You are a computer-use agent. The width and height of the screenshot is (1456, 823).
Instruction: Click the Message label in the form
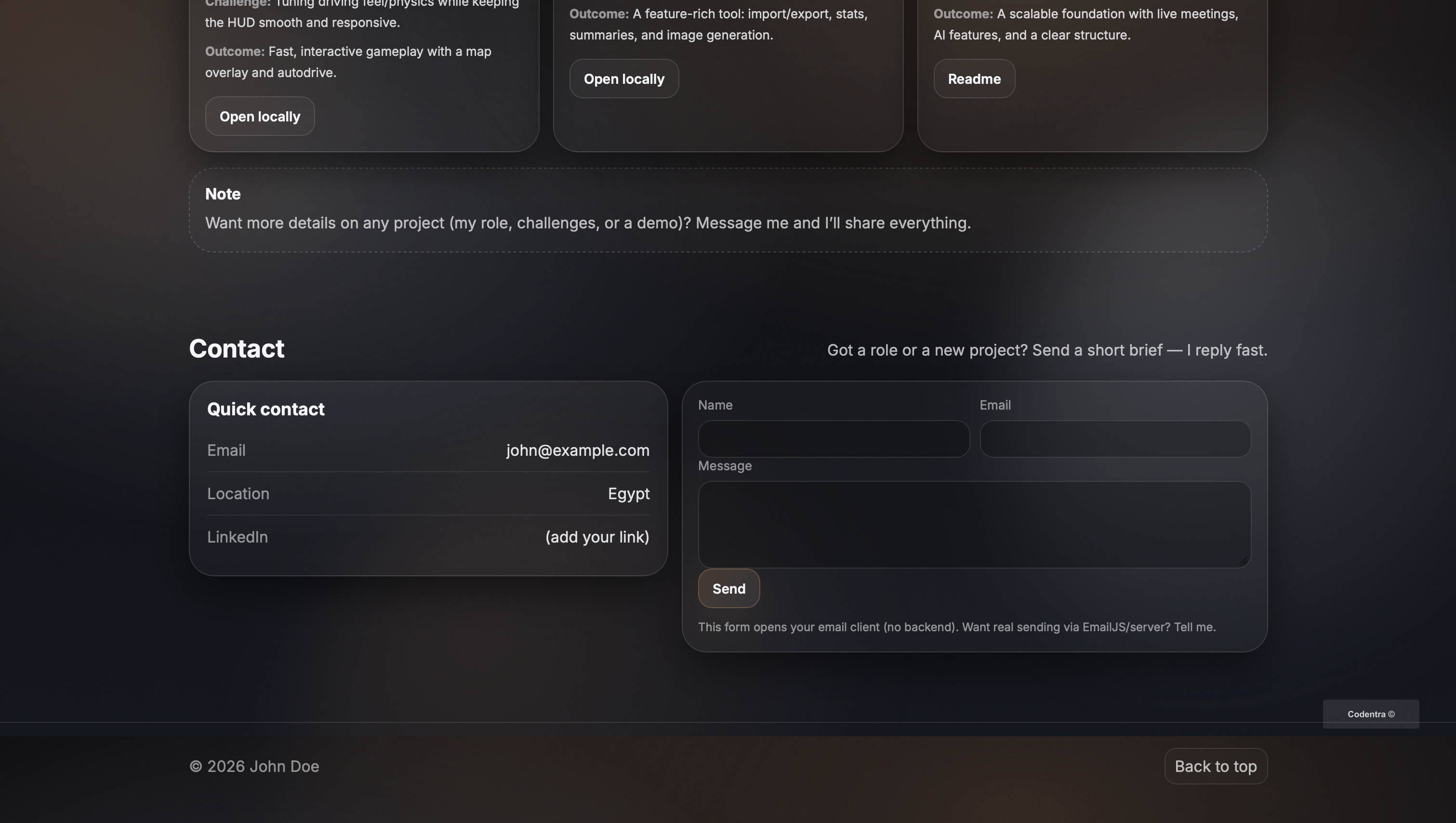(x=724, y=466)
